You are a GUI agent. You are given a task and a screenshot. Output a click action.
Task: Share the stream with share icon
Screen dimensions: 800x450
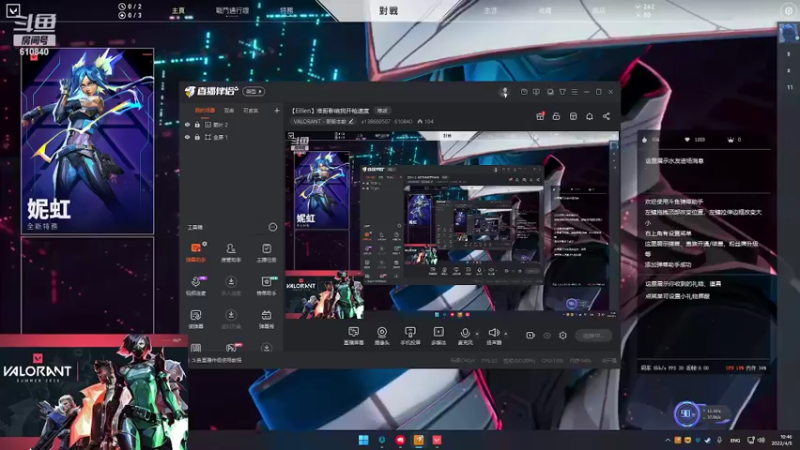click(606, 116)
